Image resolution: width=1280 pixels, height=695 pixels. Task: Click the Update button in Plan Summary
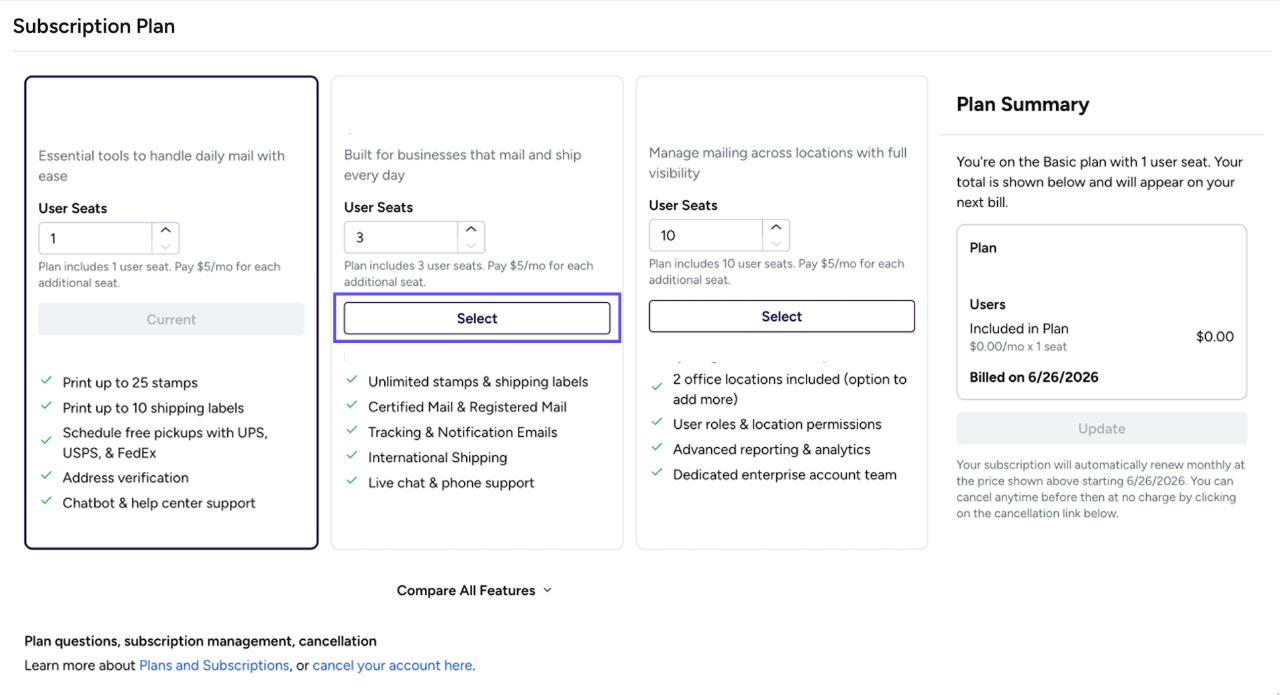coord(1102,428)
